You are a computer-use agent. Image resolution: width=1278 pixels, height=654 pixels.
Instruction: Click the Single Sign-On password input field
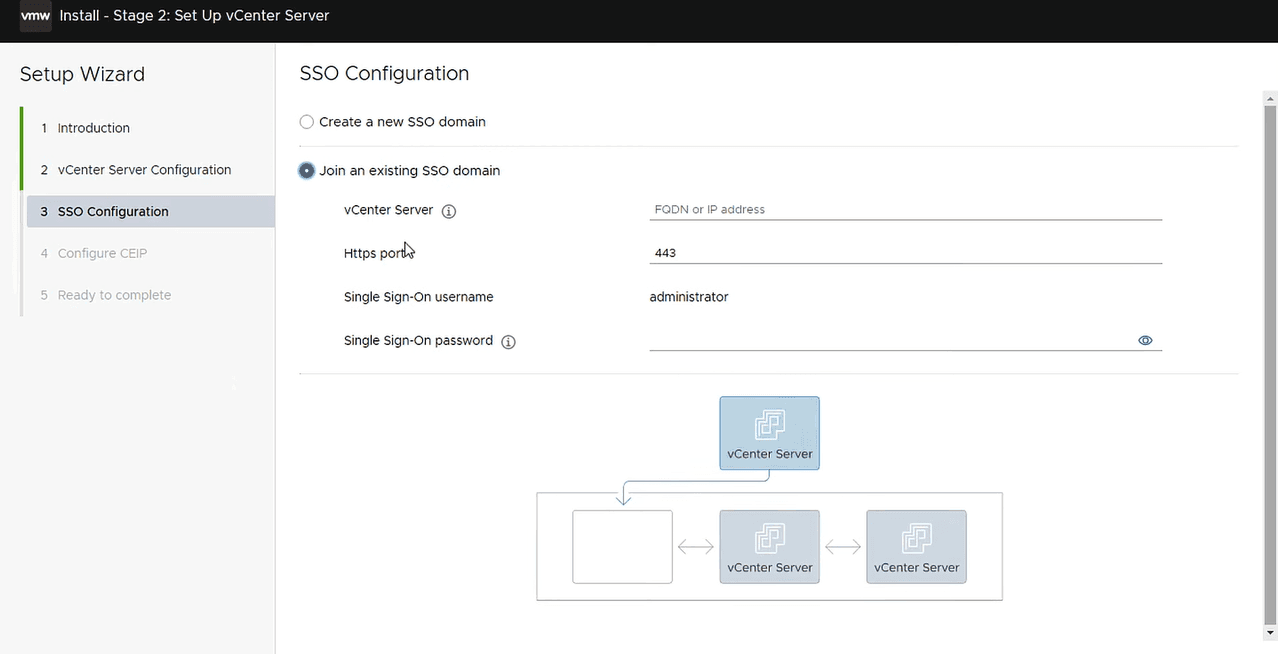tap(890, 341)
